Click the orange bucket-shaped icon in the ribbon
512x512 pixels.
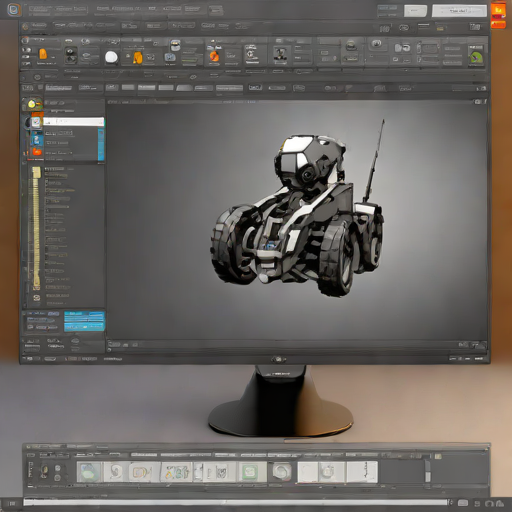tap(43, 54)
